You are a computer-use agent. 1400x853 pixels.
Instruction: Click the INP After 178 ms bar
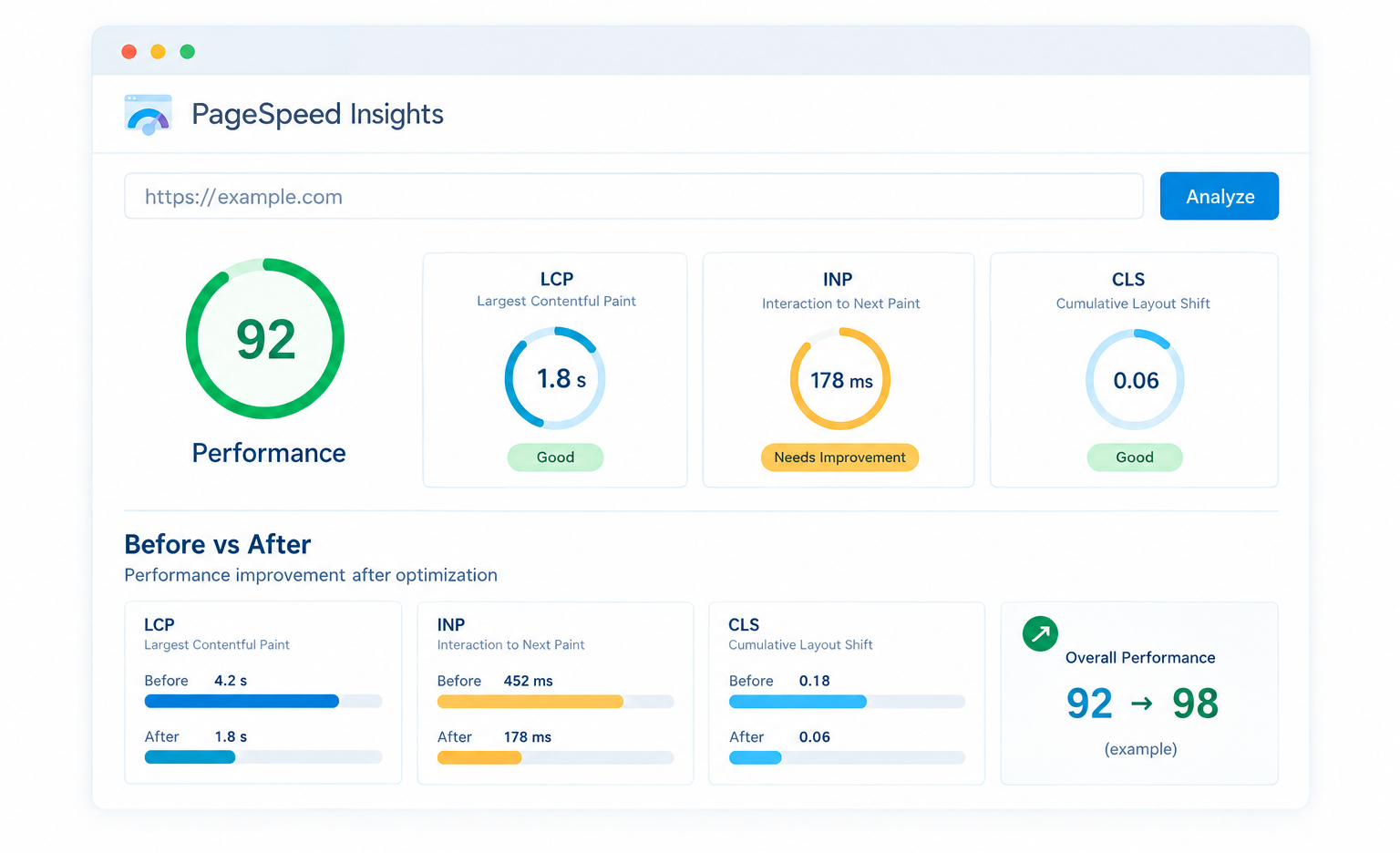(556, 757)
